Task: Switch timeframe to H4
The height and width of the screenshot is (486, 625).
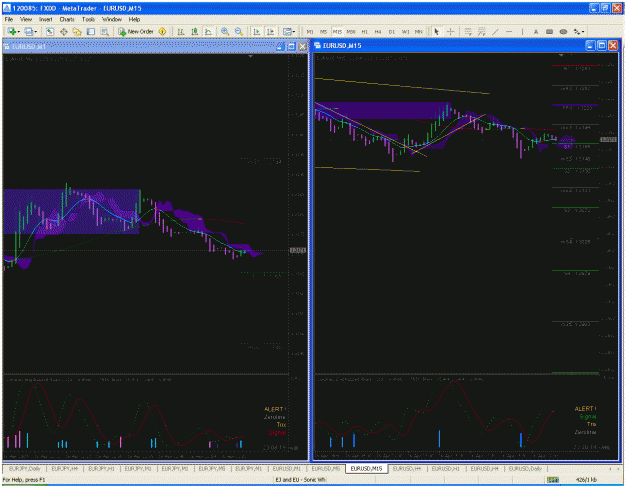Action: 378,31
